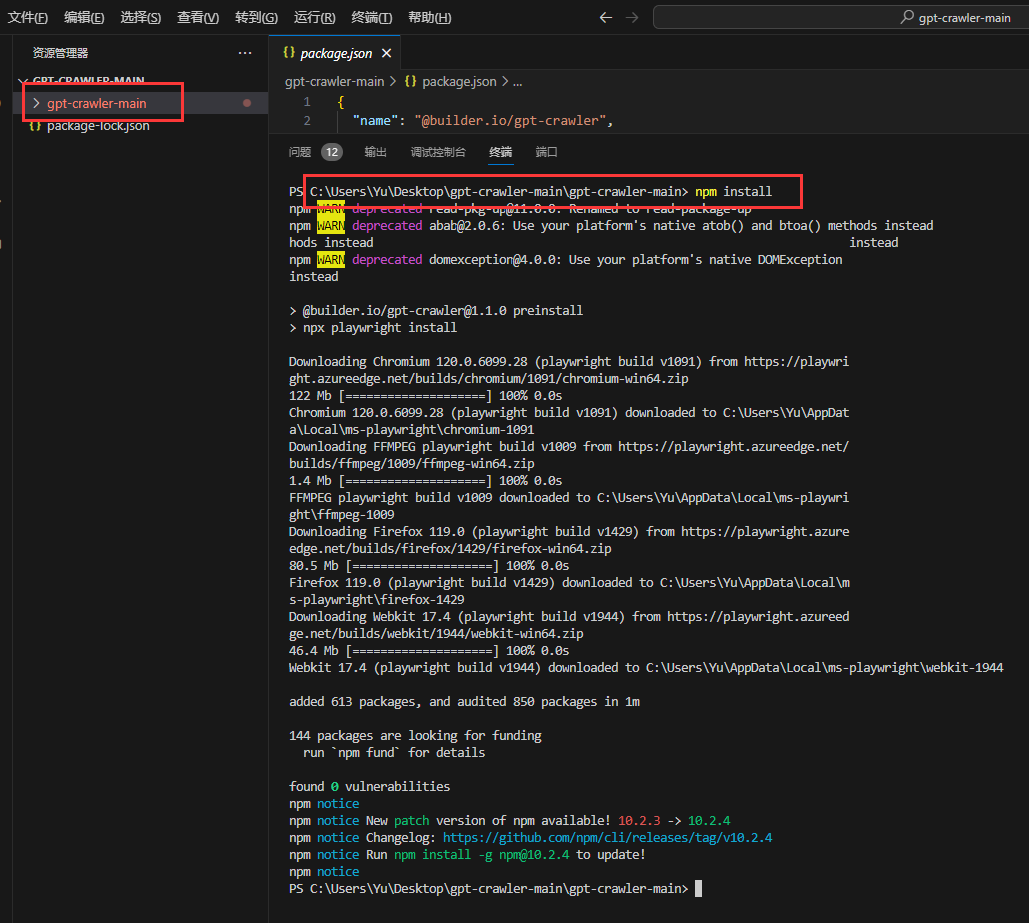
Task: Open the npm releases changelog link
Action: (x=607, y=838)
